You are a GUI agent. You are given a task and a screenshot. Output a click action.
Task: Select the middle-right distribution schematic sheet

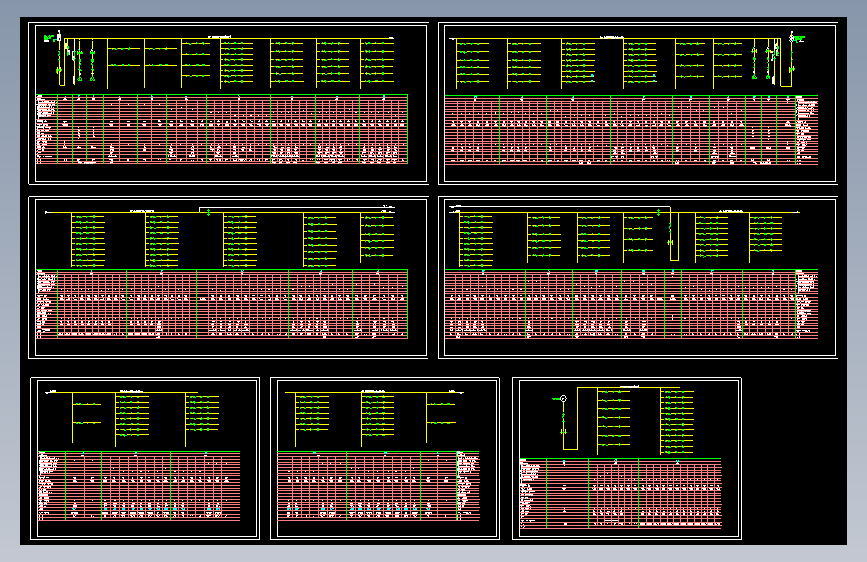(638, 278)
